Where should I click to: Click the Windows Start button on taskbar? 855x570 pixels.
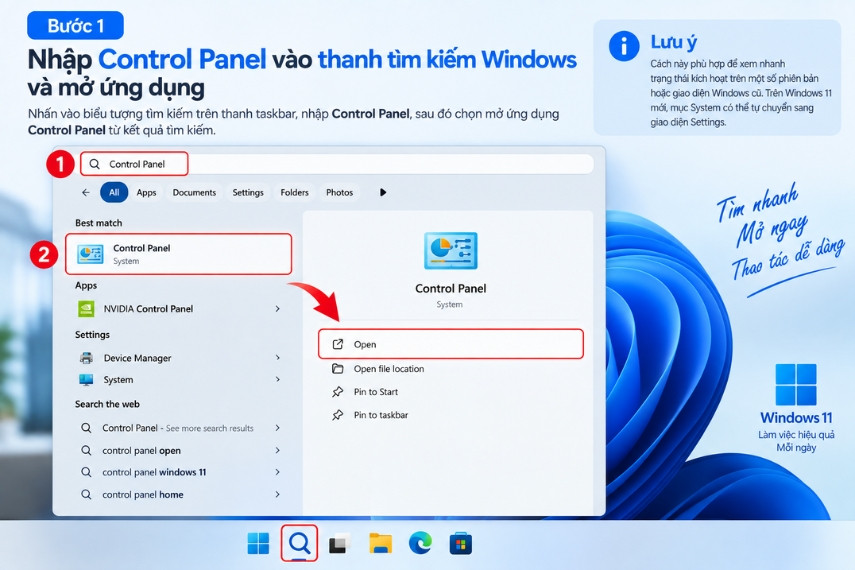[x=258, y=543]
